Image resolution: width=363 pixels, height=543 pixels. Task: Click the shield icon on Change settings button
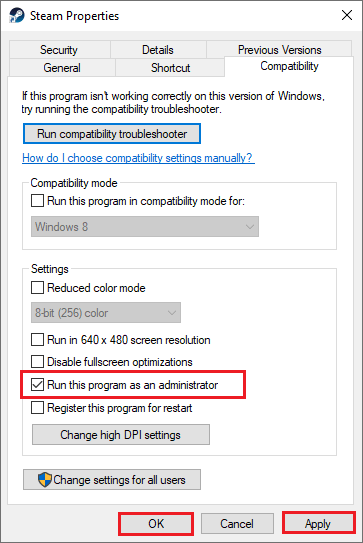tap(45, 480)
